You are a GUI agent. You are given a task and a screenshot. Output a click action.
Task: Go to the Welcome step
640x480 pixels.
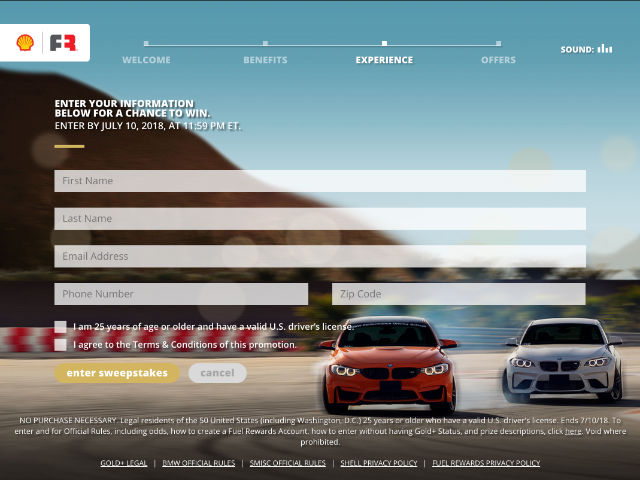click(x=146, y=59)
